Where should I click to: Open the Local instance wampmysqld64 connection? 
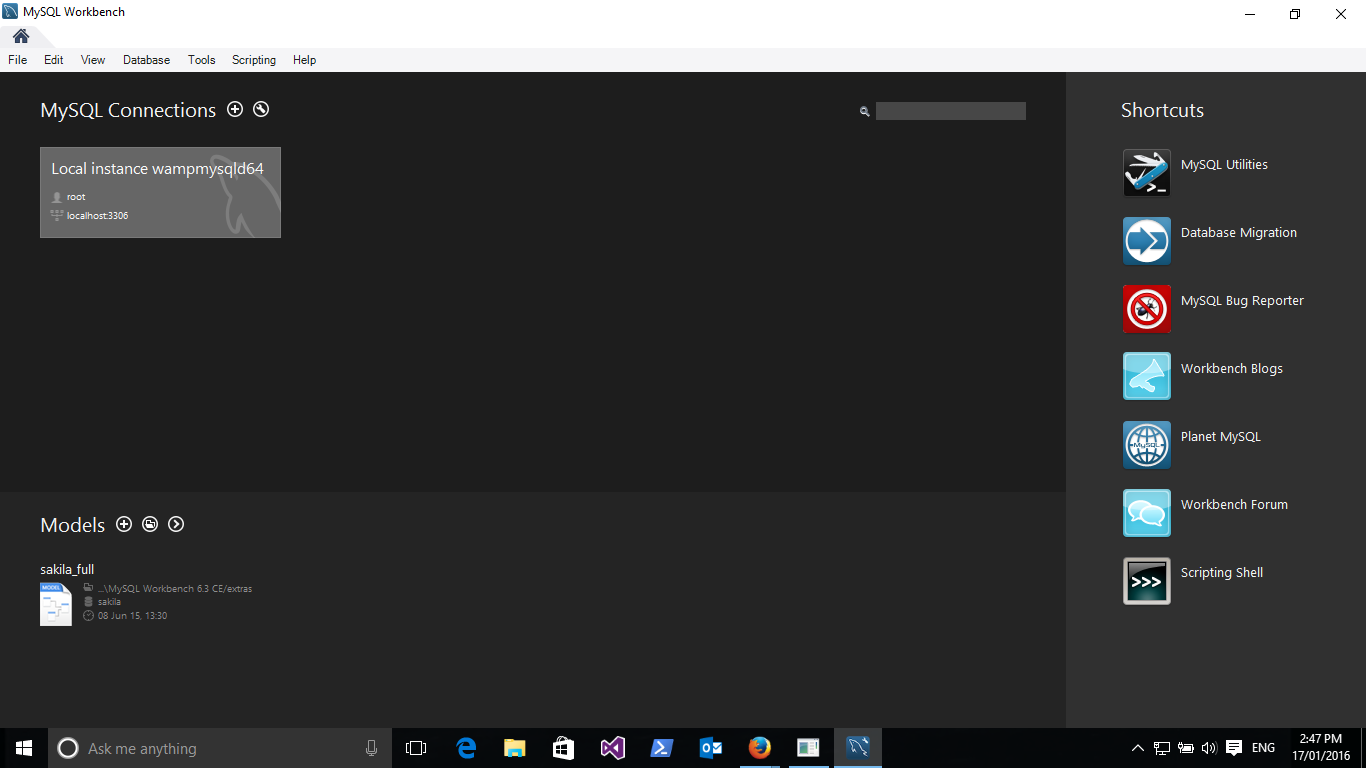click(160, 192)
